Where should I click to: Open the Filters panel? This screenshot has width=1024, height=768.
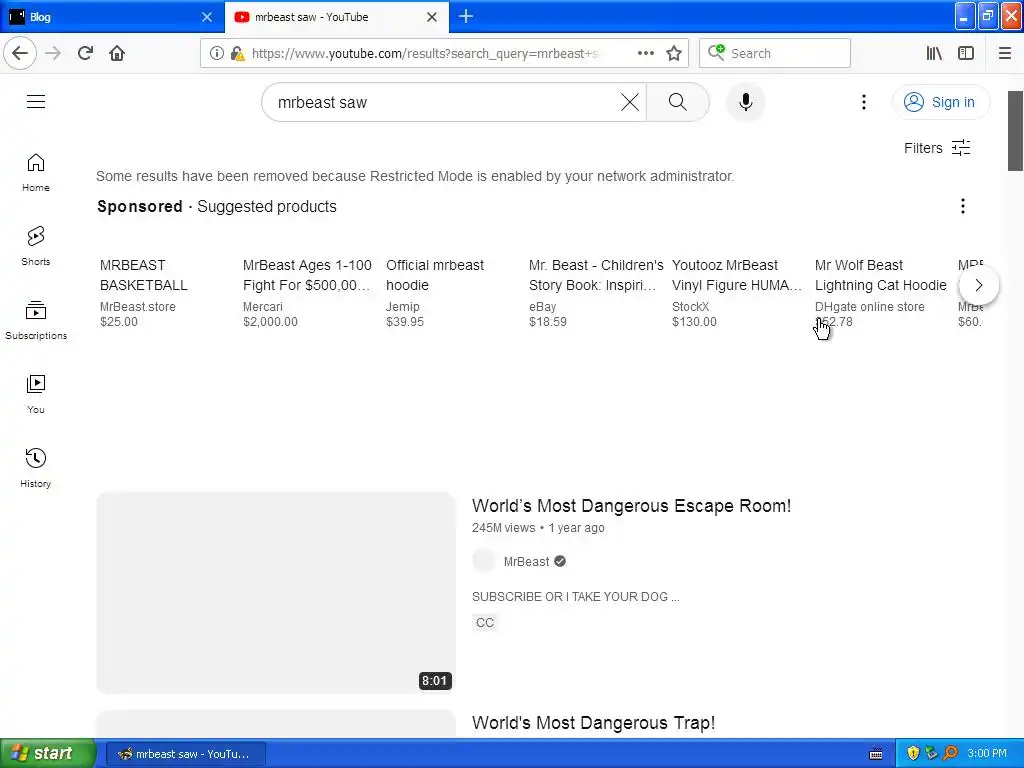coord(937,148)
